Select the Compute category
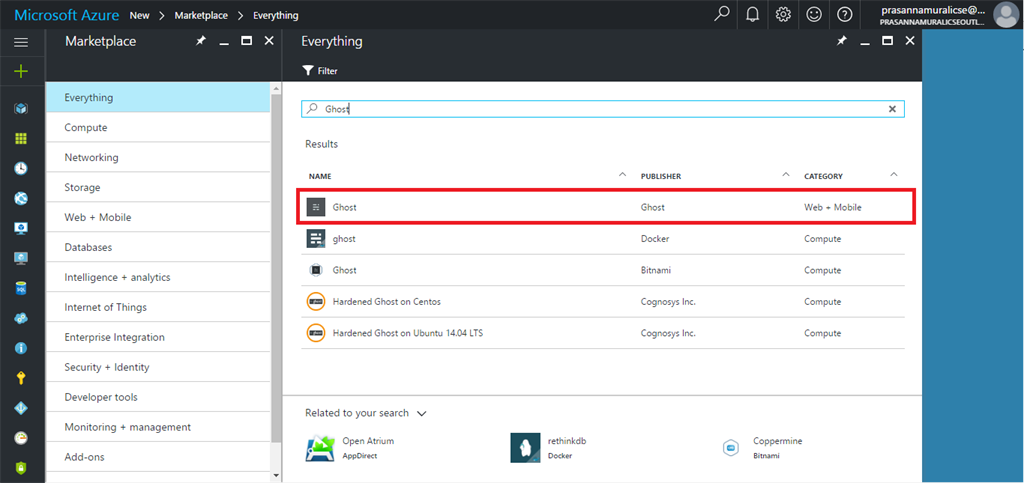 (86, 128)
